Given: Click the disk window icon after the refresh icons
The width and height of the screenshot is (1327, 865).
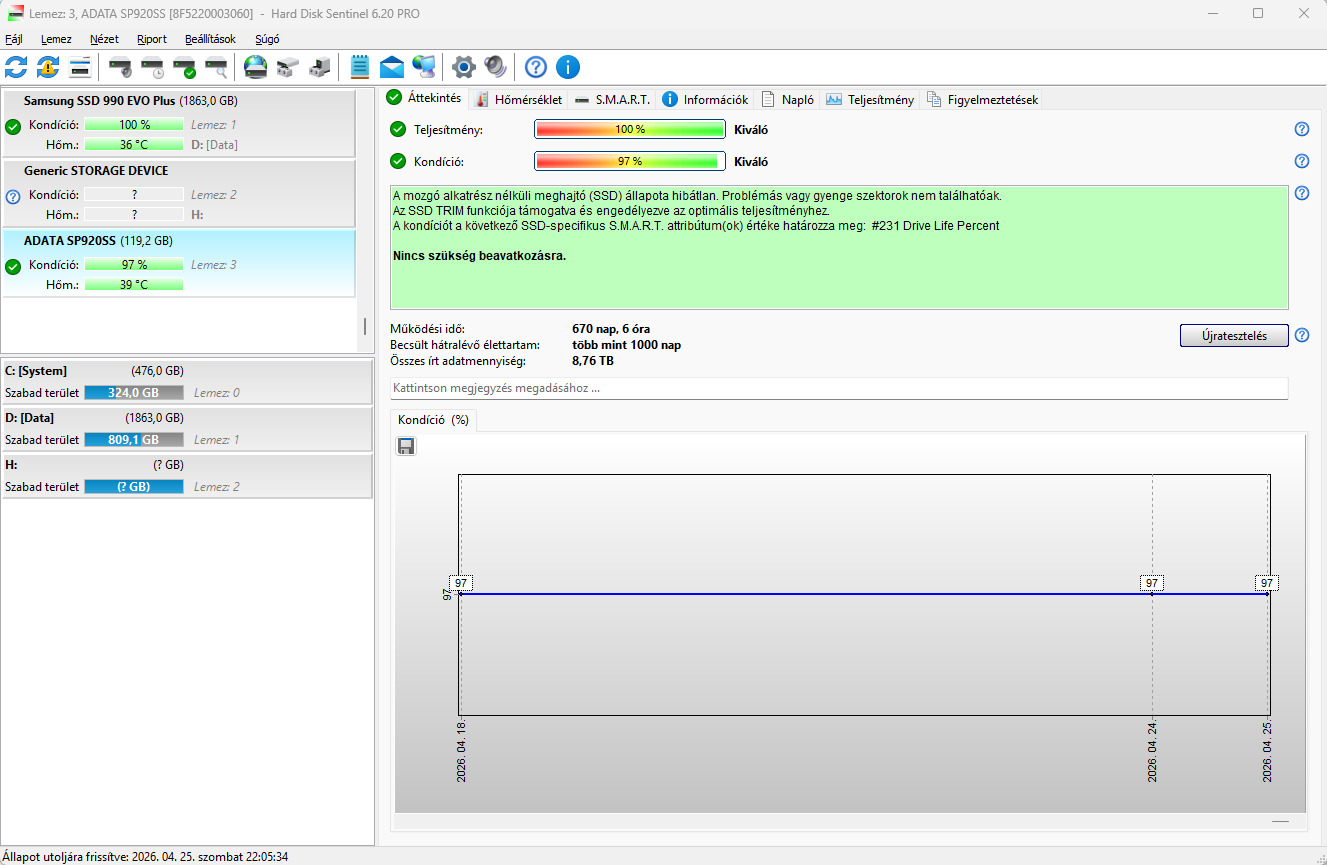Looking at the screenshot, I should pos(80,67).
